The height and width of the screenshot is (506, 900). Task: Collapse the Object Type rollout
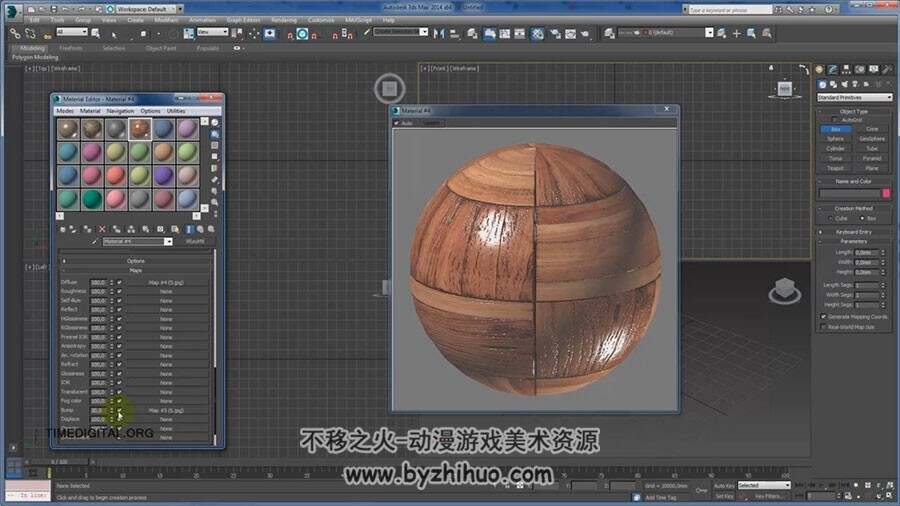(x=854, y=111)
